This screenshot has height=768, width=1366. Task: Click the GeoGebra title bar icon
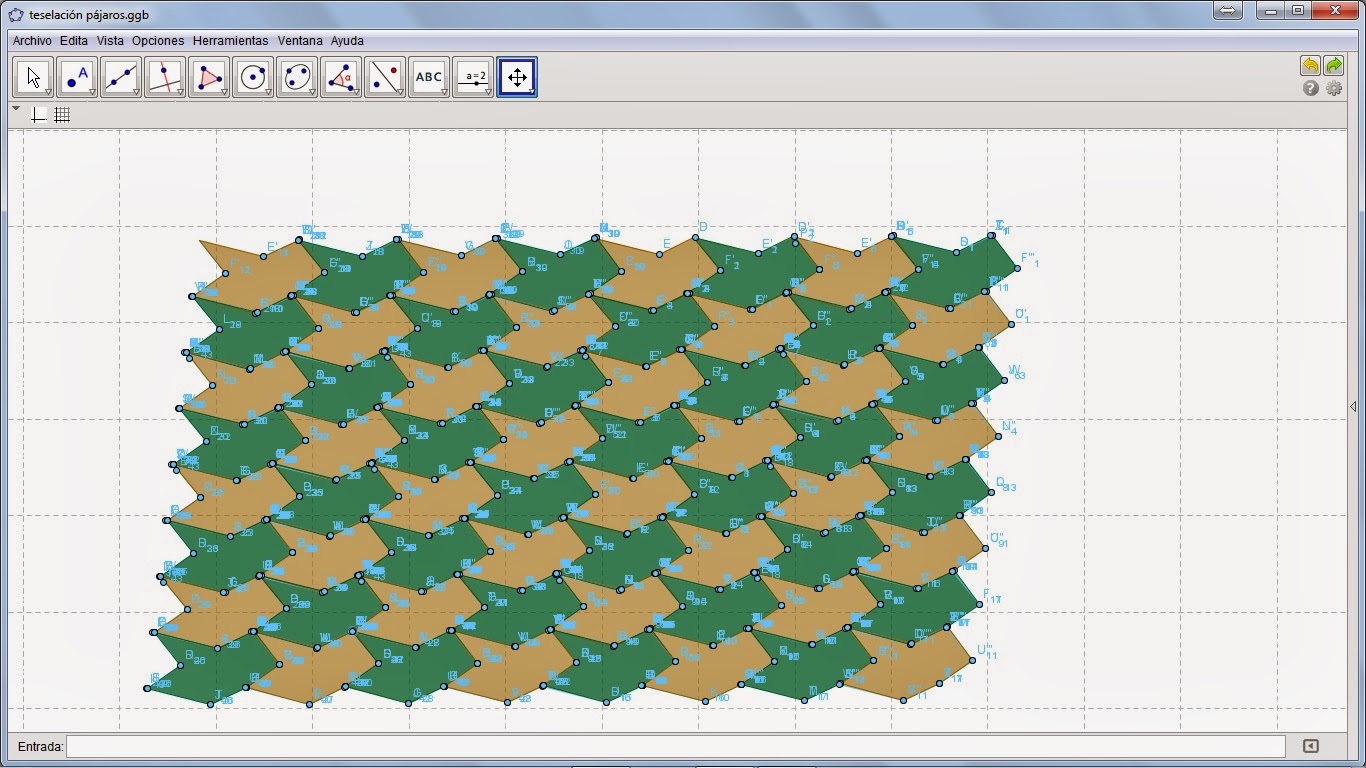pos(16,15)
